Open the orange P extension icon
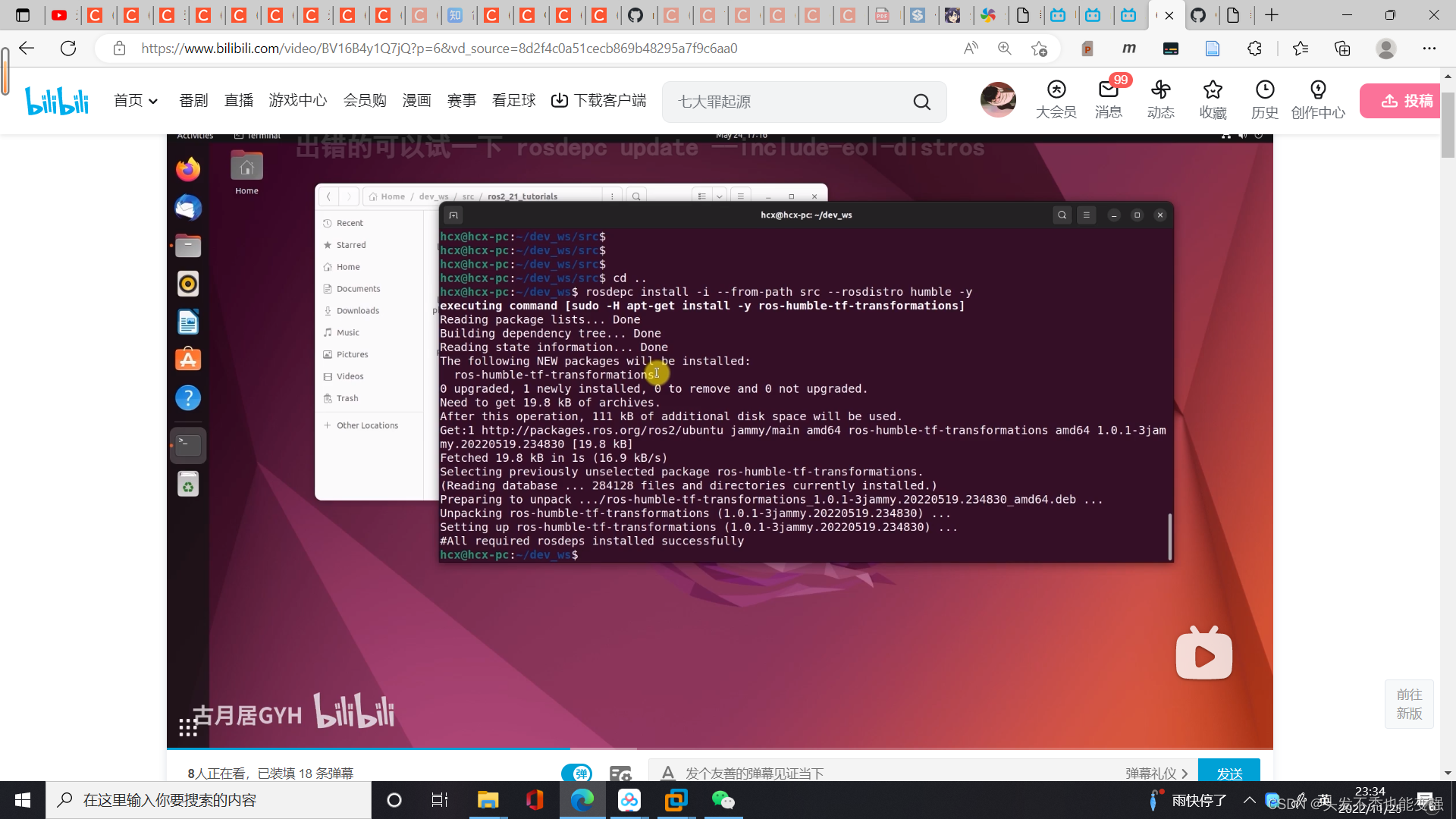The image size is (1456, 819). point(1087,49)
